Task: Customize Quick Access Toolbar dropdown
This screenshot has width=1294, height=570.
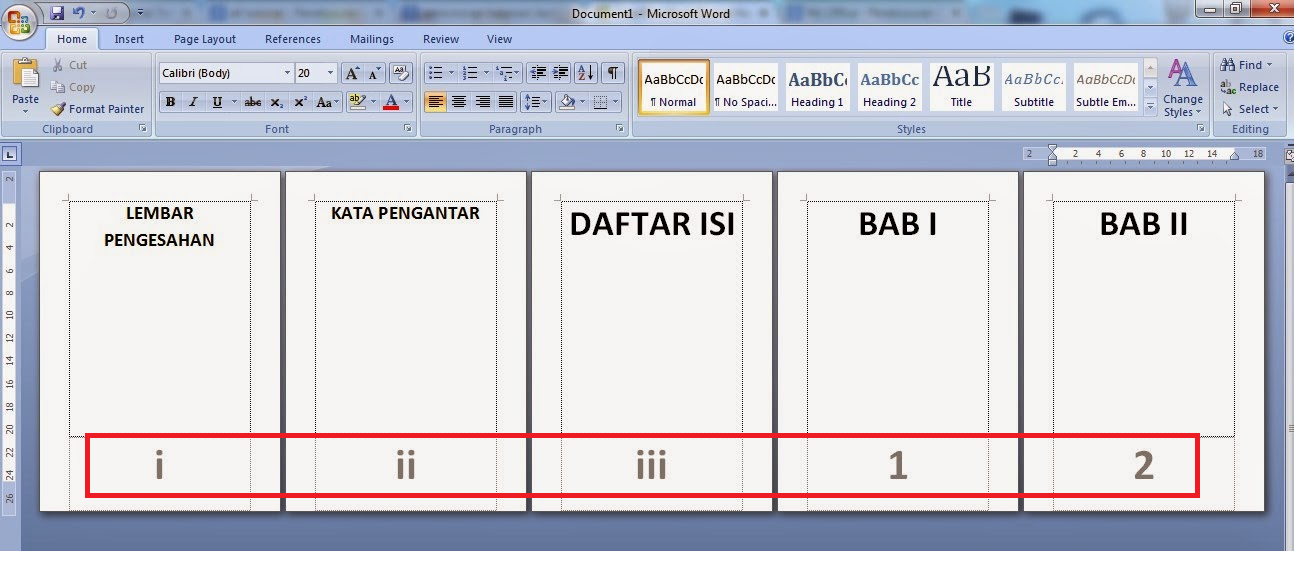Action: coord(140,13)
